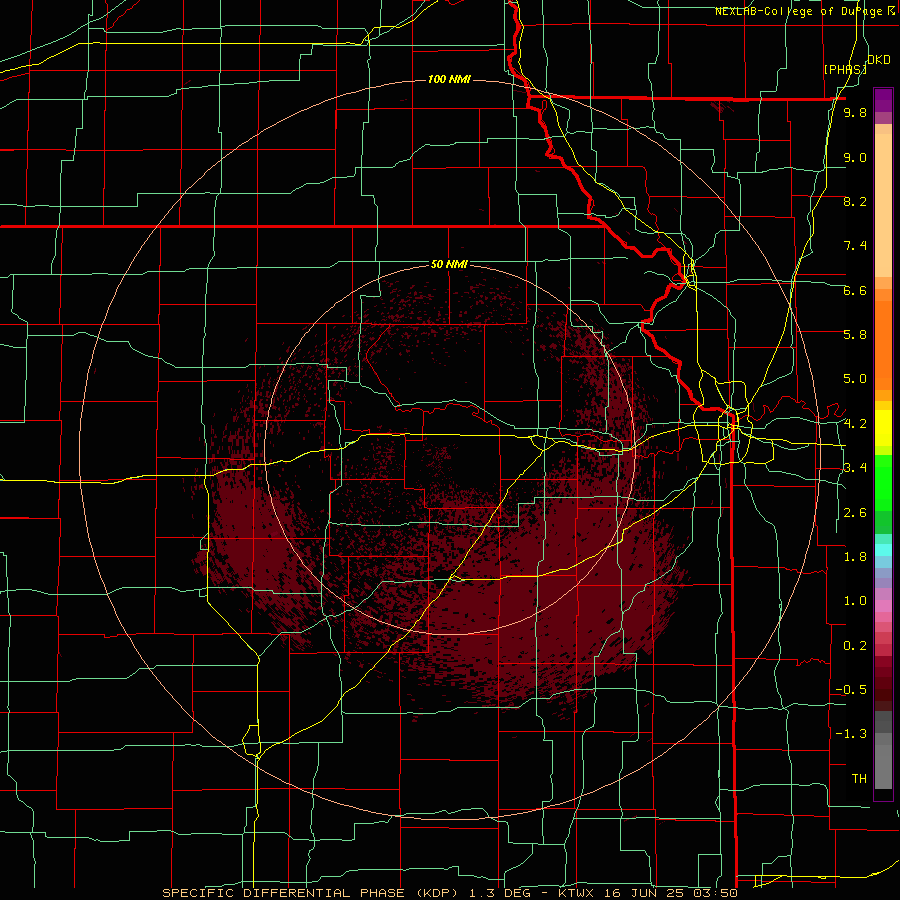Click the yellow band of the color bar
This screenshot has width=900, height=900.
[x=883, y=428]
